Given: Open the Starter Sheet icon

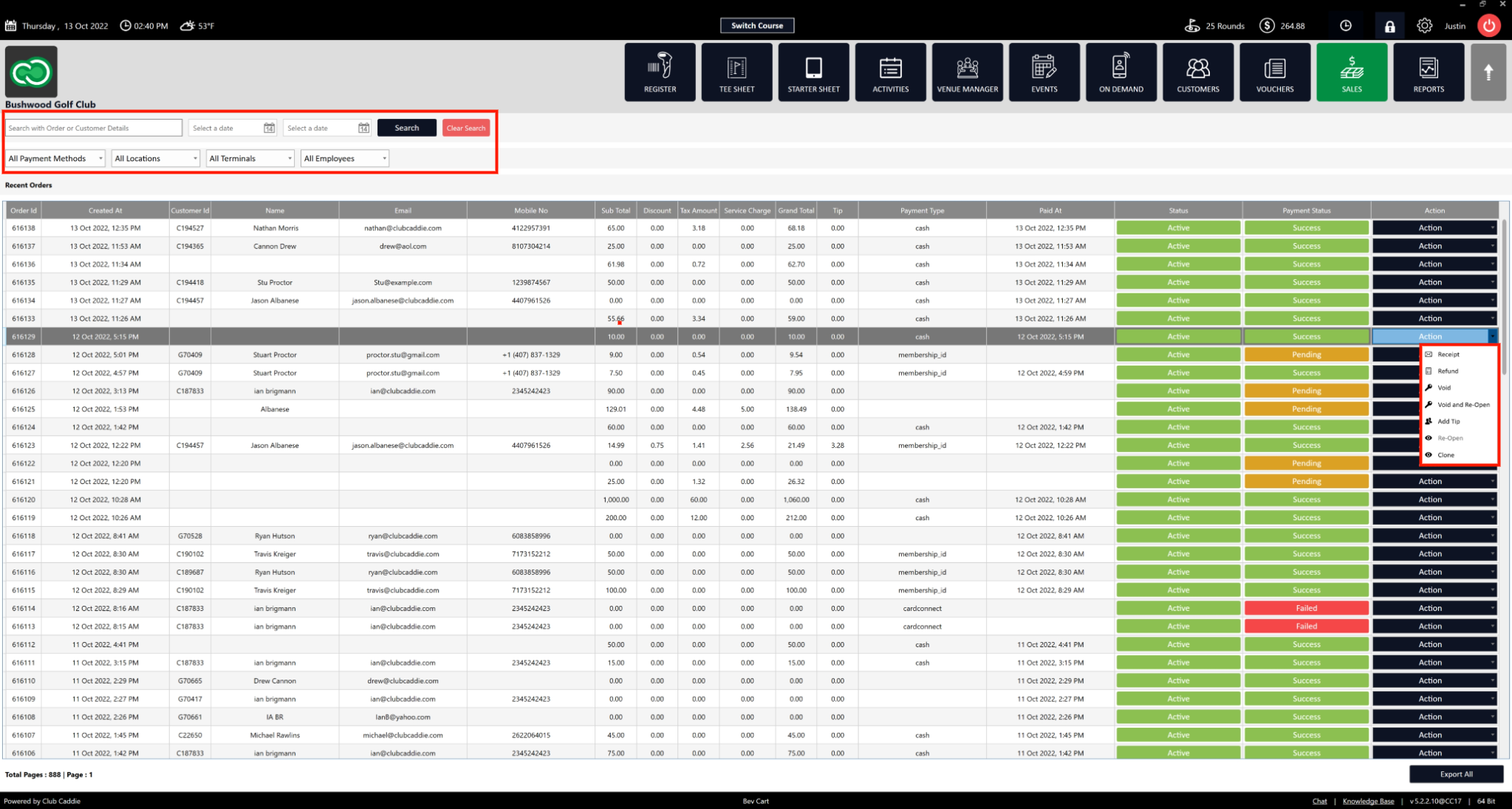Looking at the screenshot, I should [813, 72].
